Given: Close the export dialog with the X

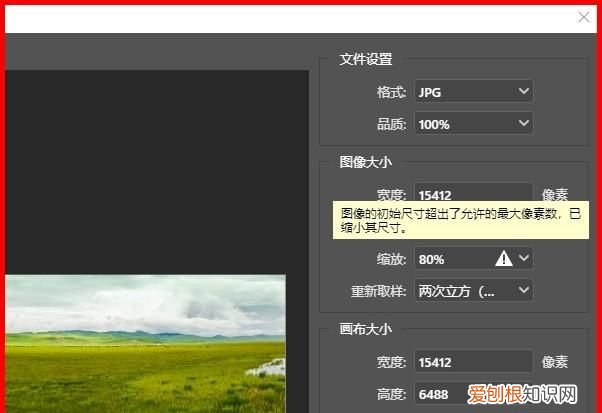Looking at the screenshot, I should coord(584,17).
